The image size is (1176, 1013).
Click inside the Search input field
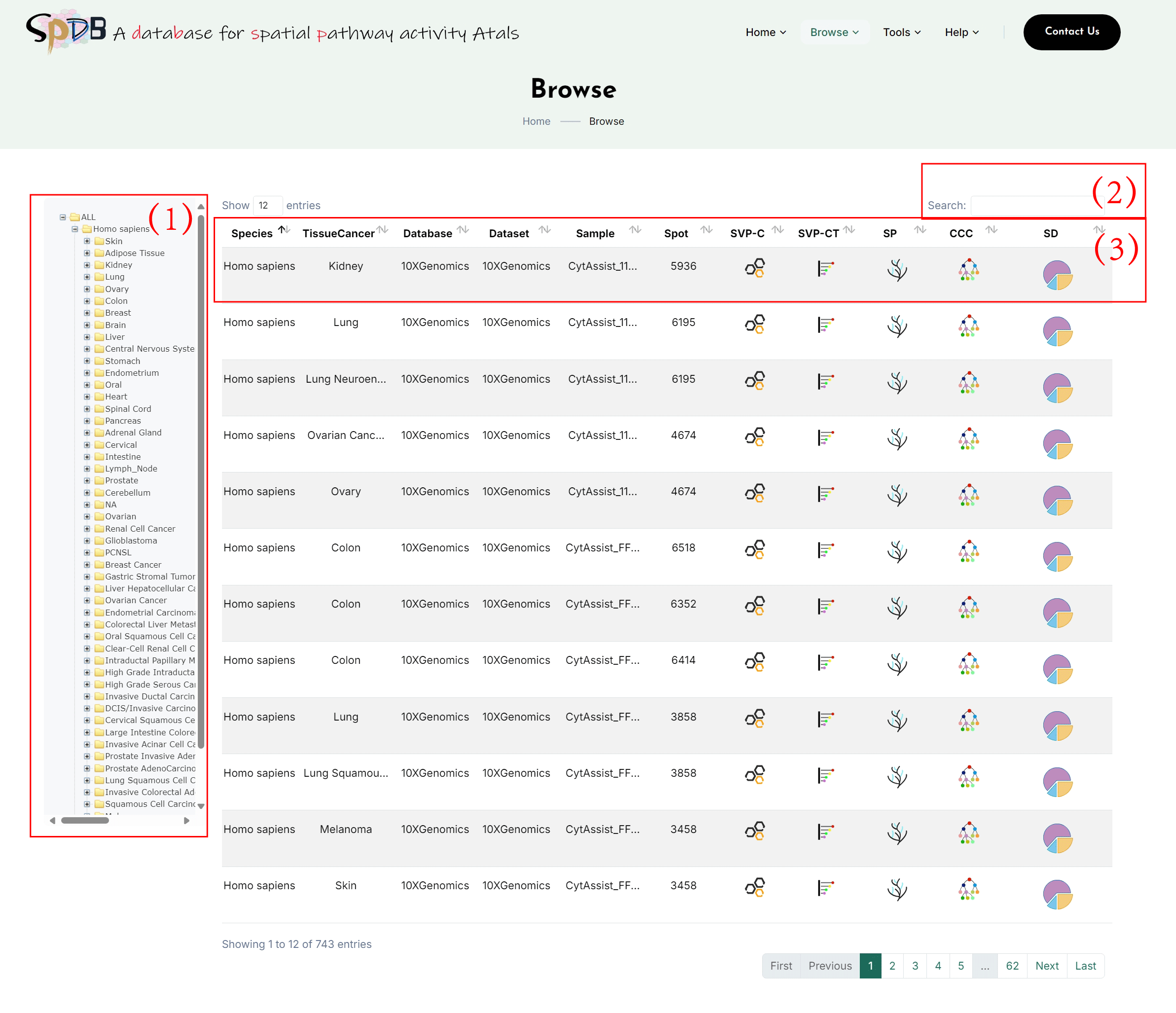(x=1036, y=205)
